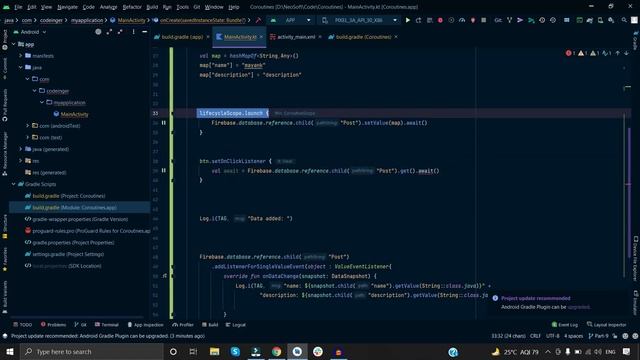Click the Git update project branch icon
Screen dimensions: 640x360
point(509,20)
